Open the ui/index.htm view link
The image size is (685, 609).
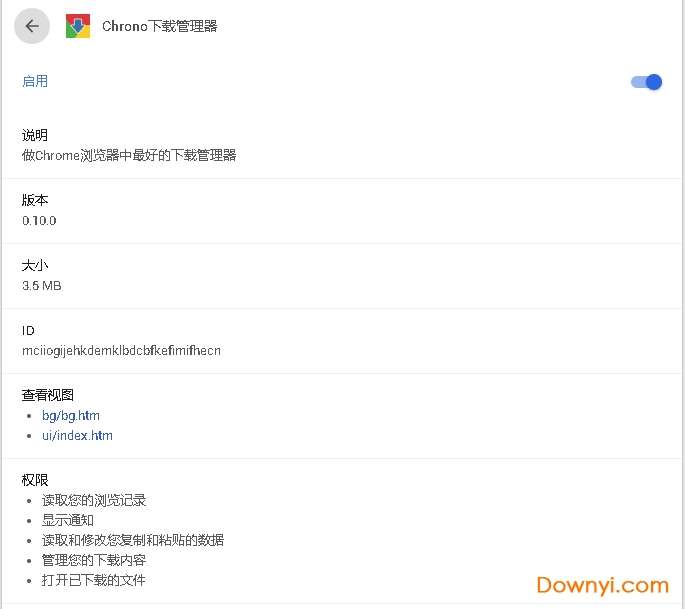pyautogui.click(x=77, y=436)
